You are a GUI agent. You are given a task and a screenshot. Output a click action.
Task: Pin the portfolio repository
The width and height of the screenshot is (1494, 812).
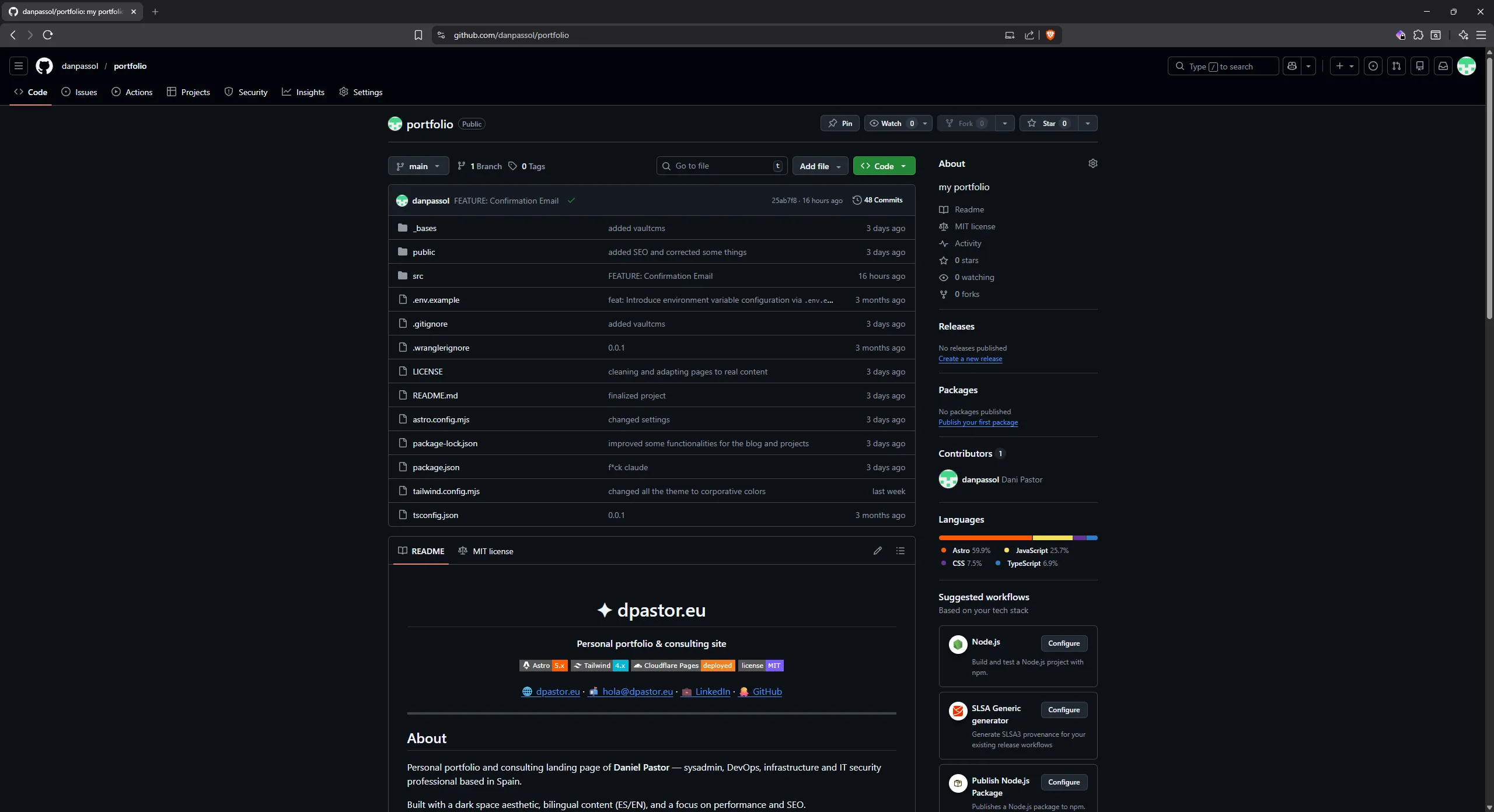[840, 123]
